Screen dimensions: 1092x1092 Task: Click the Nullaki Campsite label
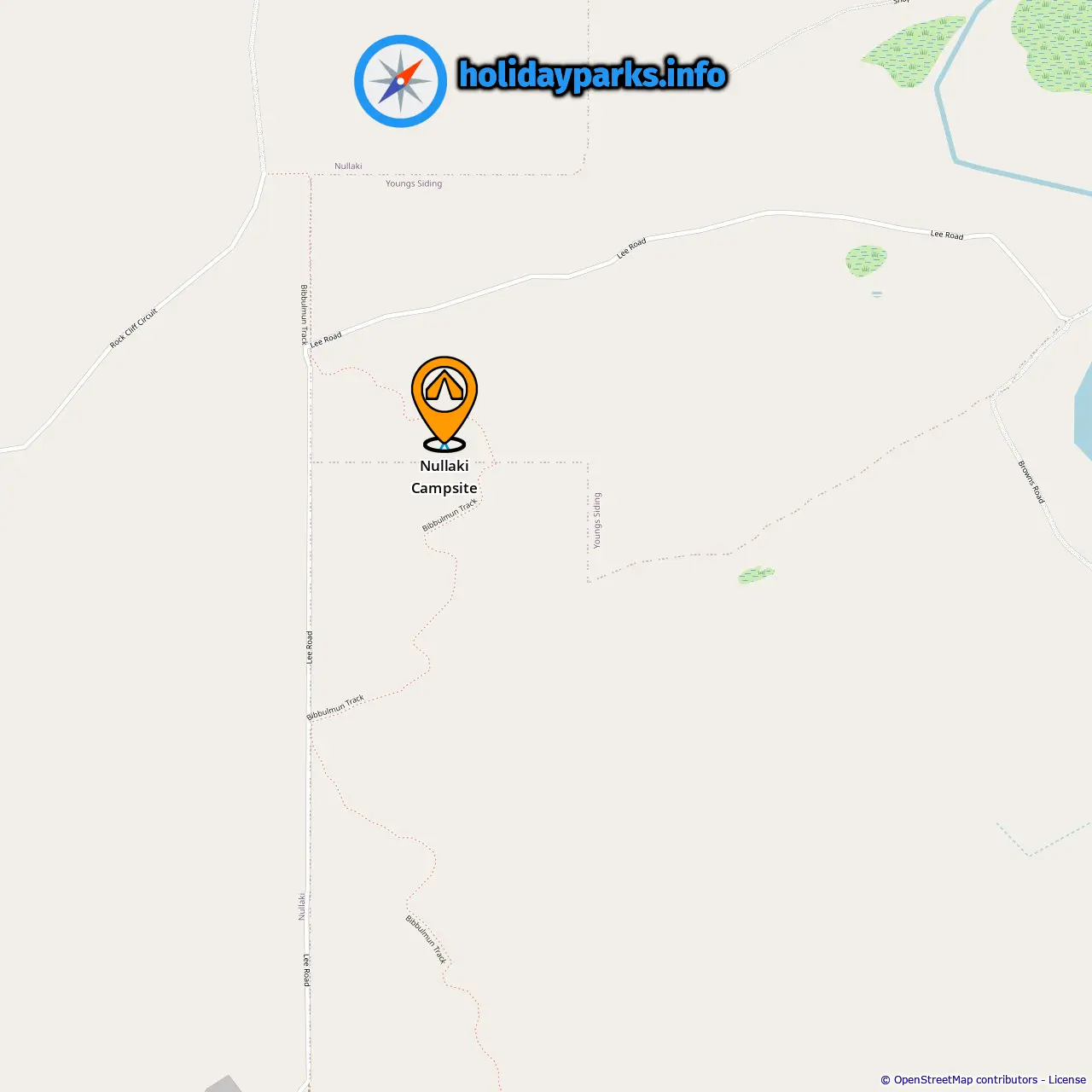click(x=444, y=477)
